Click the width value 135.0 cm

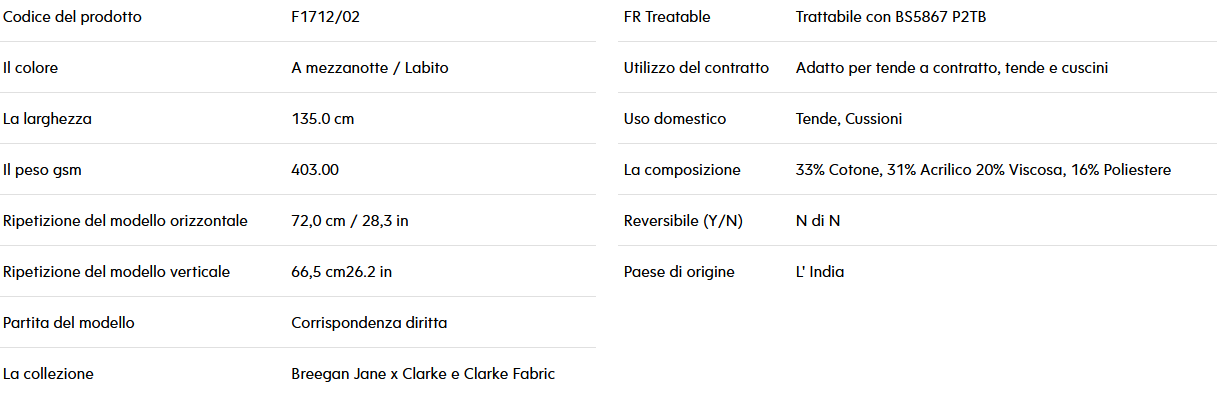[x=323, y=119]
